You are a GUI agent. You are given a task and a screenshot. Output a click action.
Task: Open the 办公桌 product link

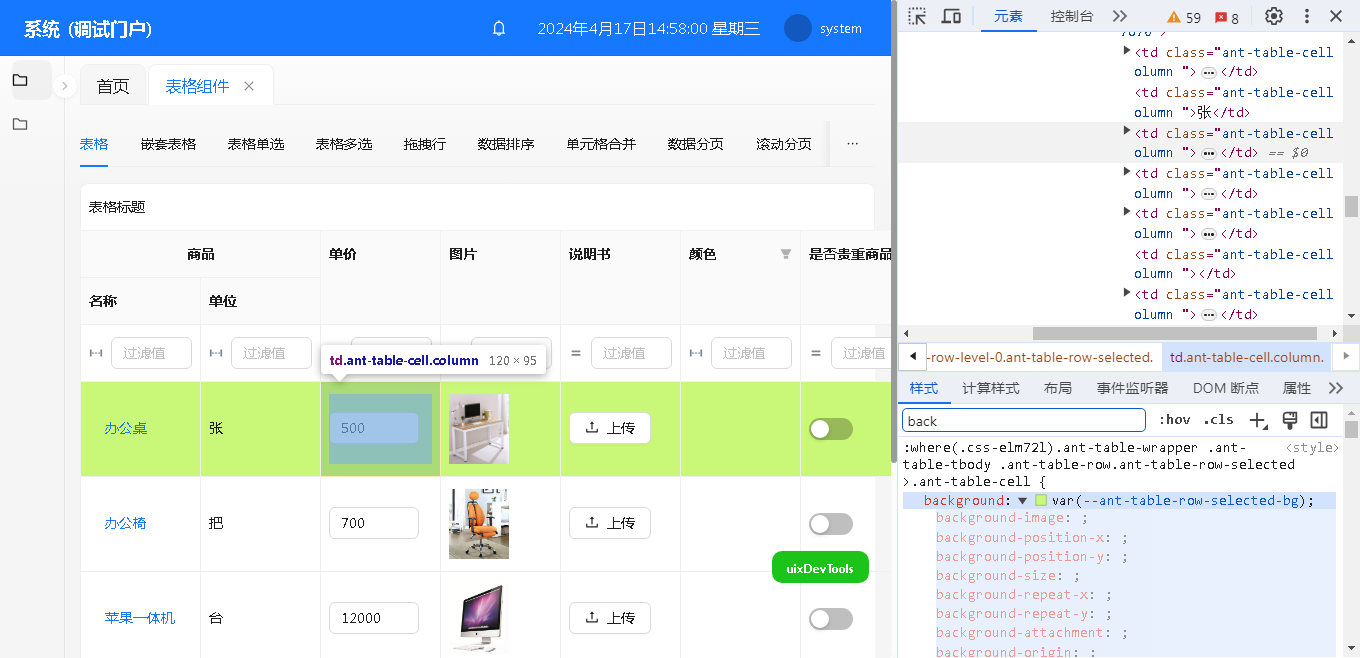pos(126,428)
